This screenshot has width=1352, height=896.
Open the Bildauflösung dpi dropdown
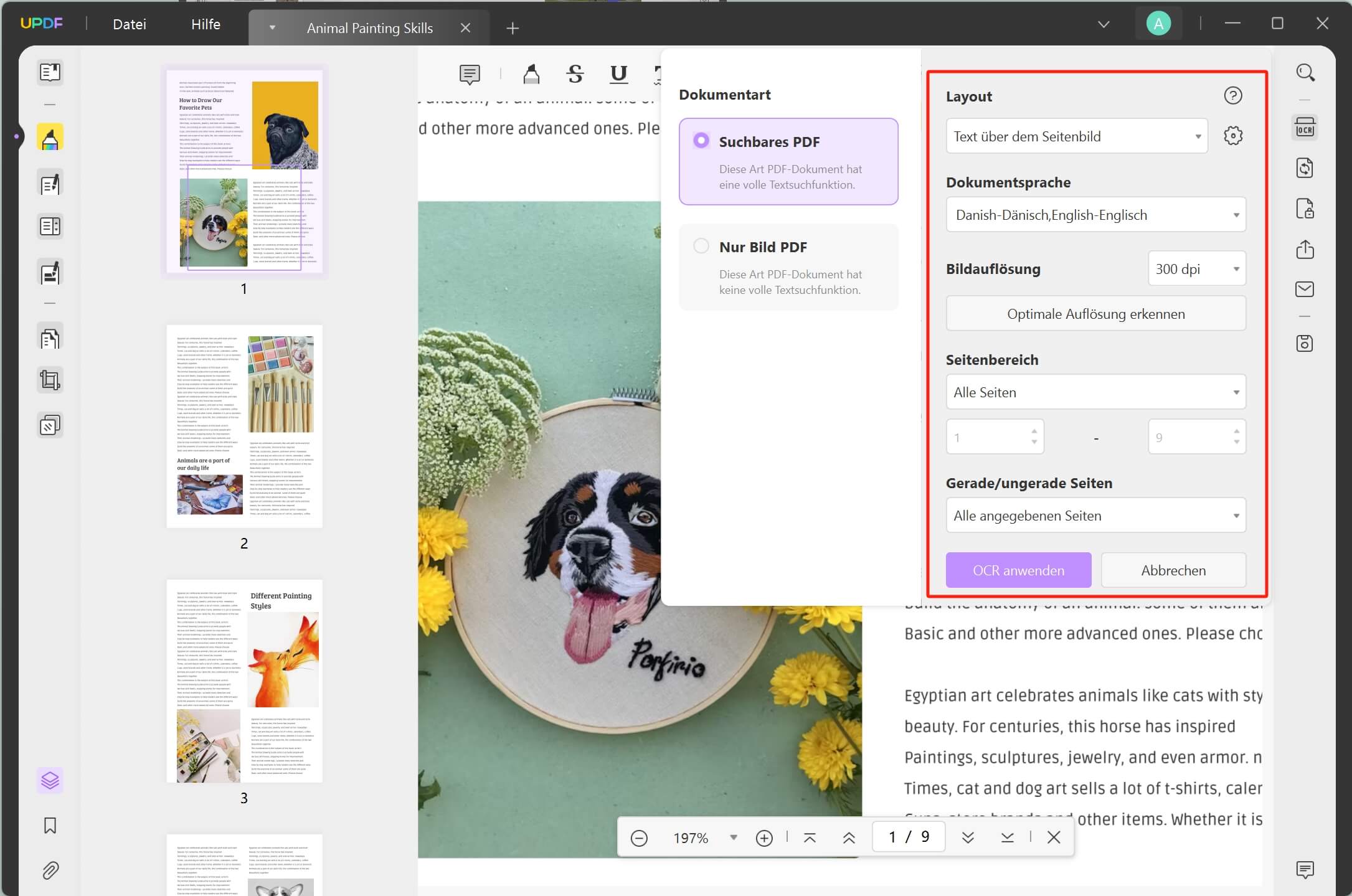[x=1196, y=268]
